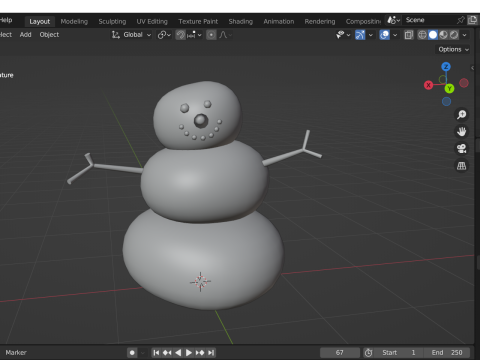Toggle X-ray mode

pos(409,35)
